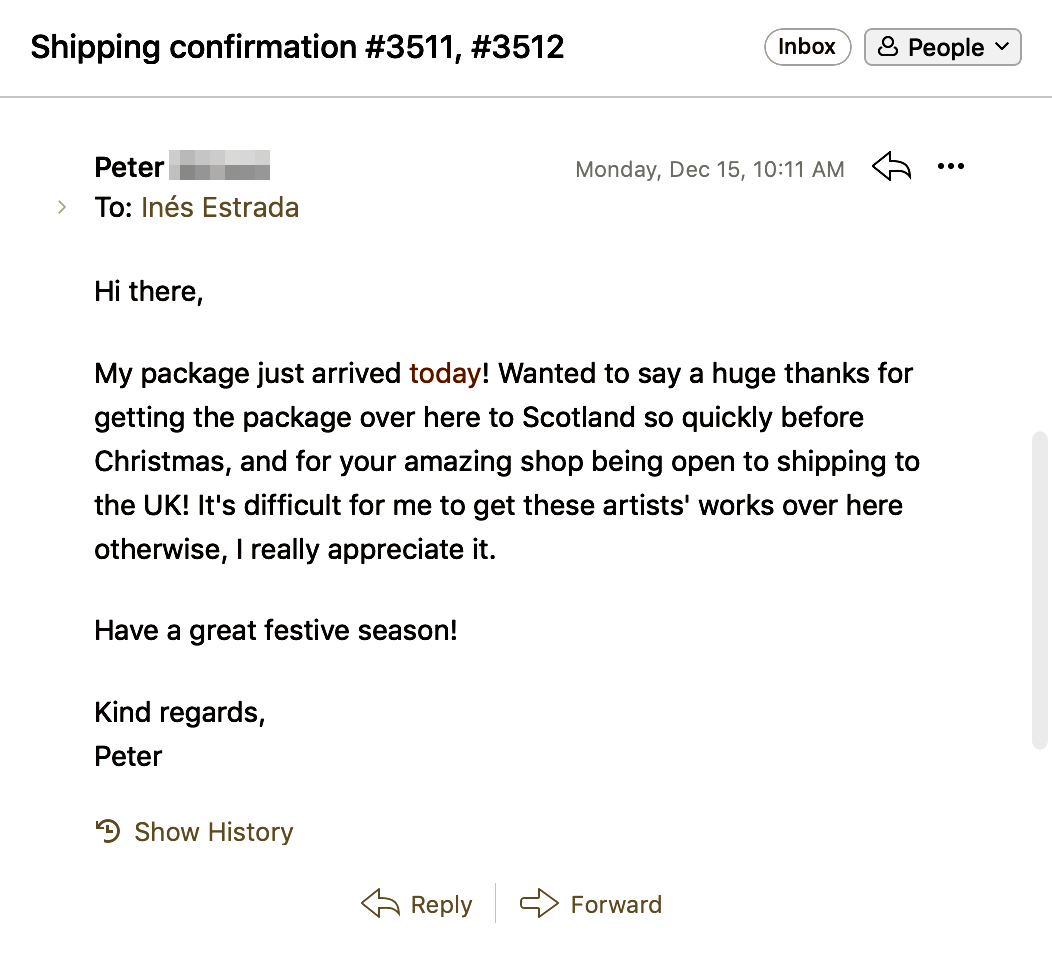Click the Reply text button below the message
This screenshot has width=1052, height=954.
441,905
